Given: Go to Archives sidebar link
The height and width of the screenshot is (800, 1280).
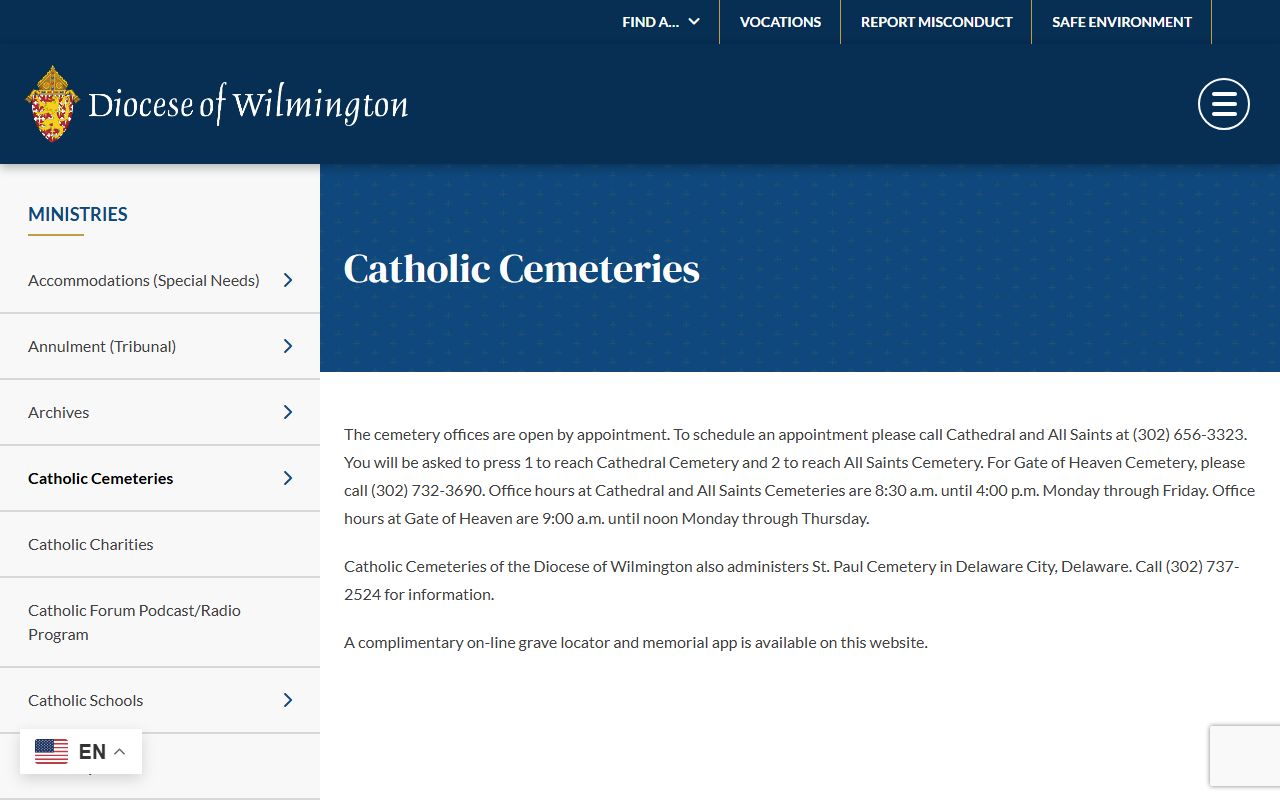Looking at the screenshot, I should pyautogui.click(x=59, y=412).
